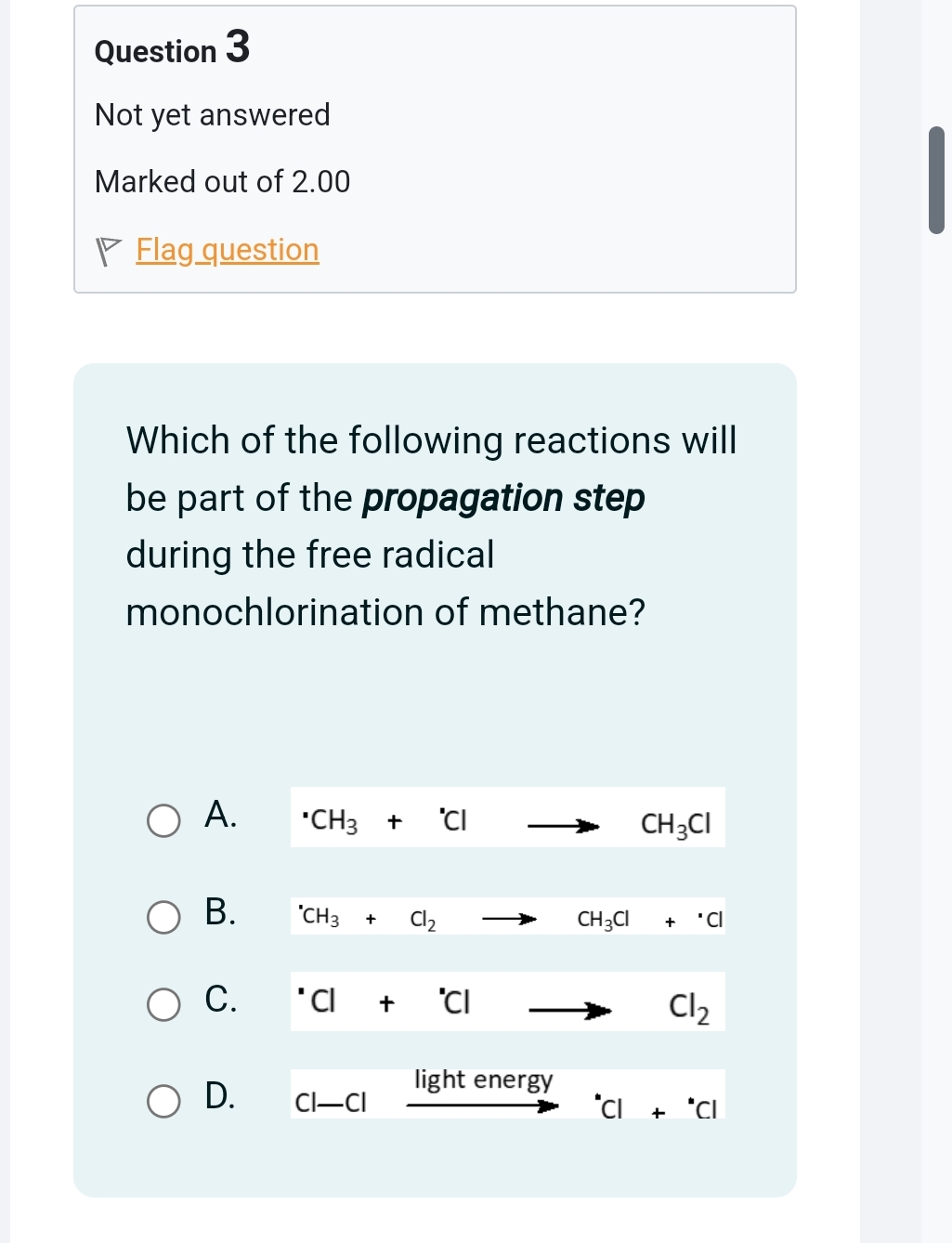The image size is (952, 1243).
Task: Select radio button for option C
Action: 163,1004
